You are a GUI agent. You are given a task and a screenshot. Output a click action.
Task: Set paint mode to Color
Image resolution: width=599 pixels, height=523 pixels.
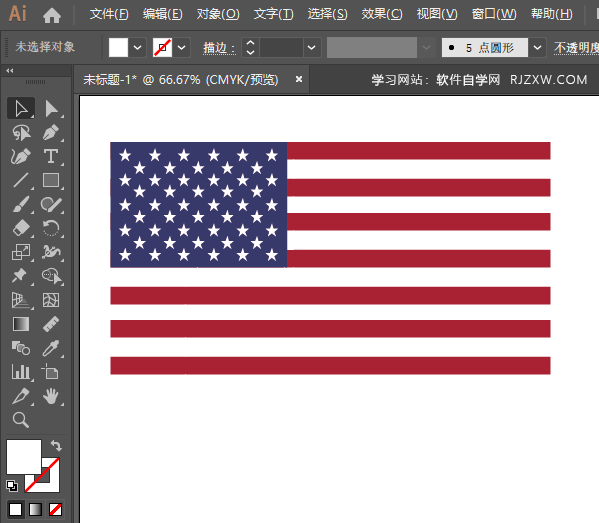pyautogui.click(x=16, y=509)
